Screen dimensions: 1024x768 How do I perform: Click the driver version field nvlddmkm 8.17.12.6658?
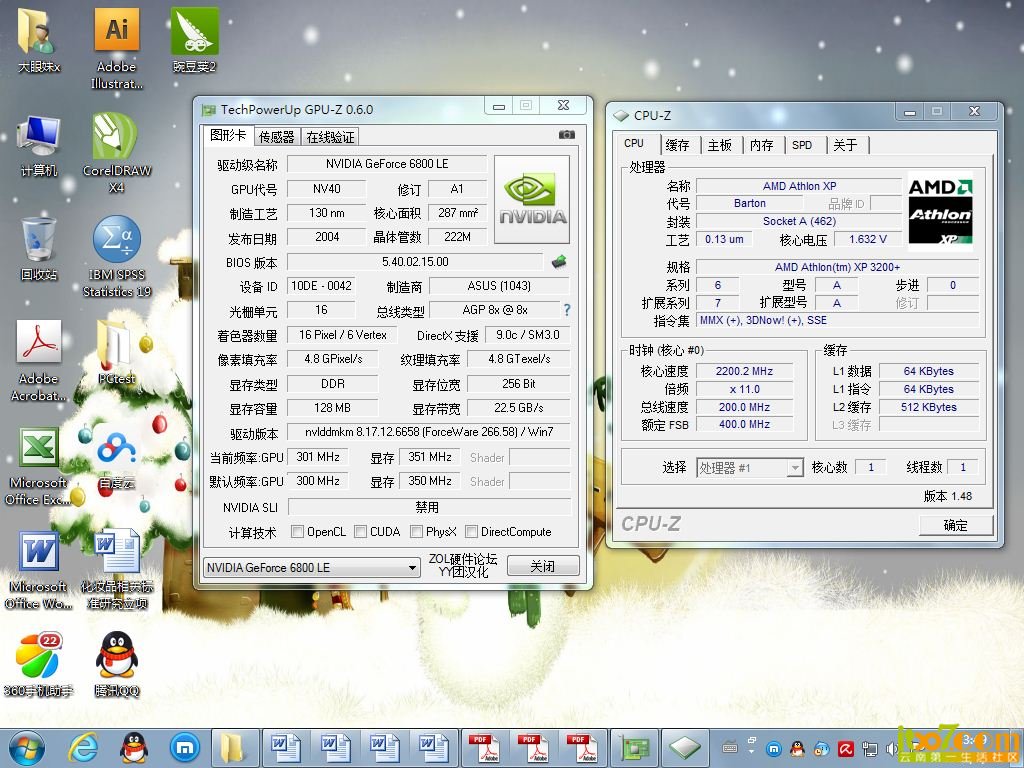[428, 432]
